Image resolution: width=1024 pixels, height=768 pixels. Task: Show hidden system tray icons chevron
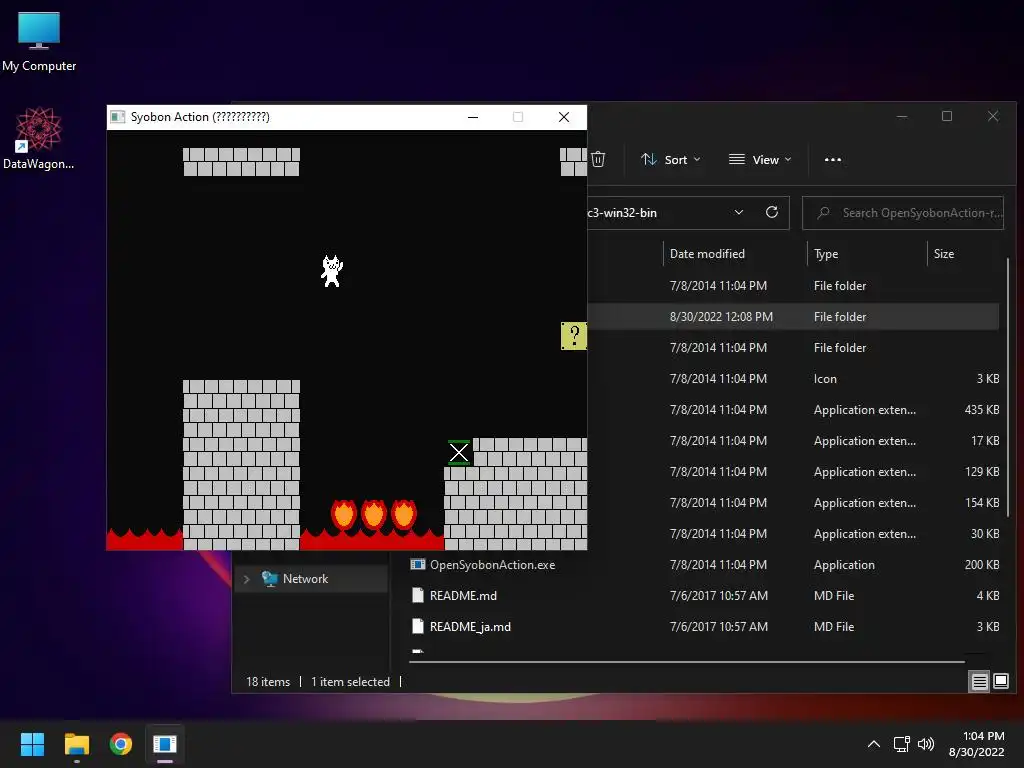point(874,744)
